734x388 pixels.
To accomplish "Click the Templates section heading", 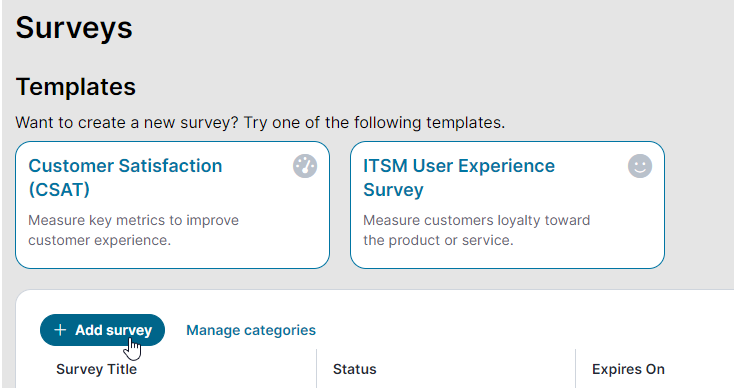I will coord(75,87).
